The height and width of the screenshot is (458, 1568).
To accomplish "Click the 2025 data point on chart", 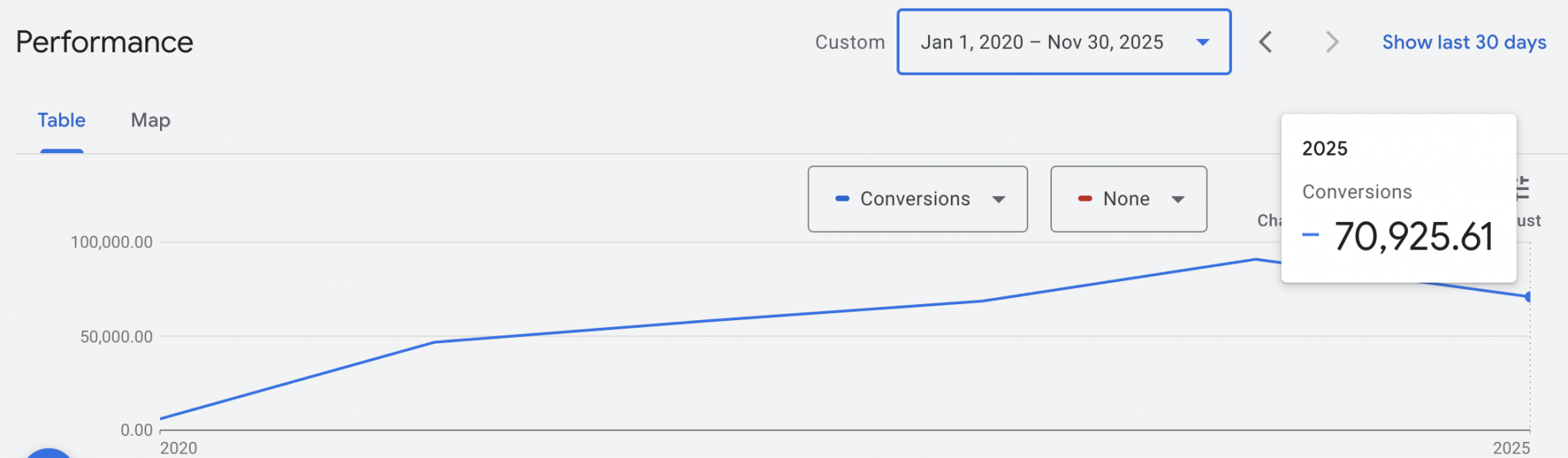I will tap(1528, 296).
